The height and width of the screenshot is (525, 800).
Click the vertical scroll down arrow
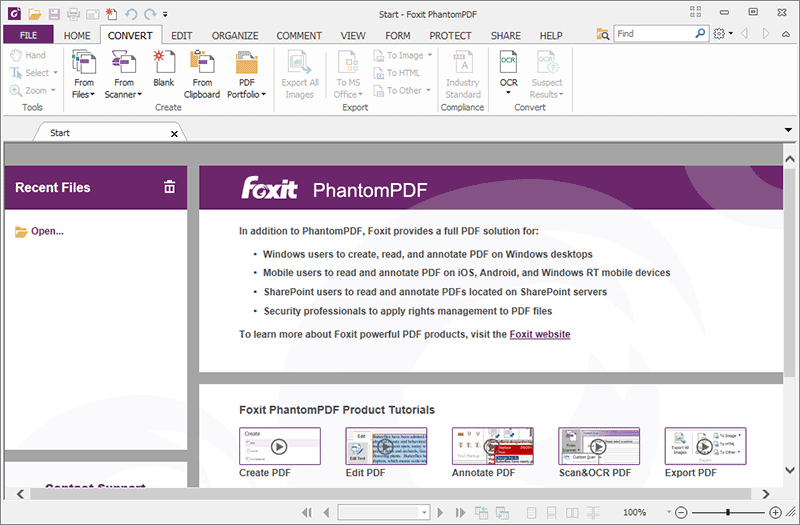pos(790,470)
